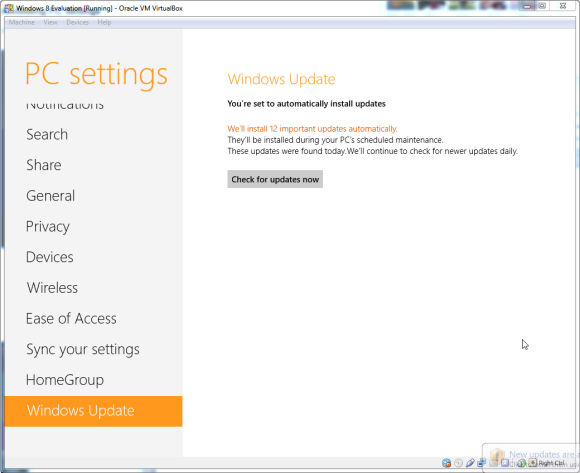Open the Machine menu
The width and height of the screenshot is (580, 473).
21,22
